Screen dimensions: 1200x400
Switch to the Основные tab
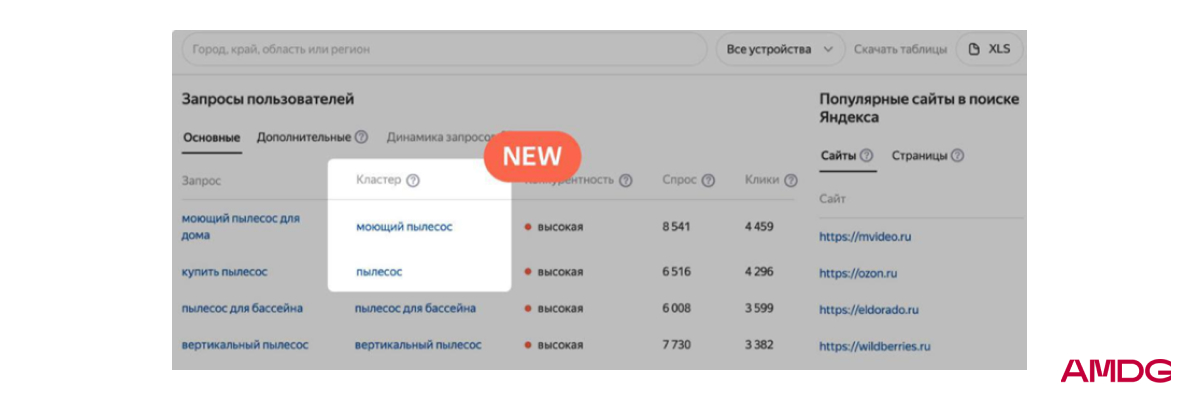point(211,137)
